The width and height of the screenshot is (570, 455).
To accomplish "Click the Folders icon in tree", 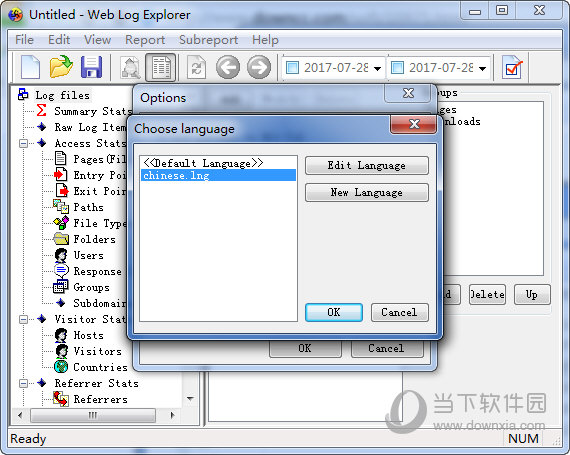I will (61, 239).
